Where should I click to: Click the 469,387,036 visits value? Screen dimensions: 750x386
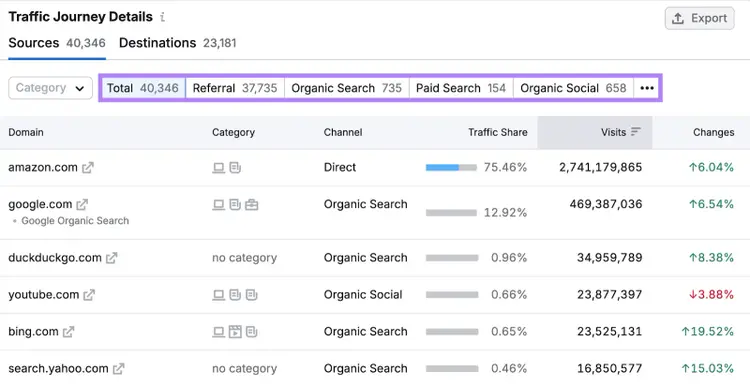tap(606, 204)
